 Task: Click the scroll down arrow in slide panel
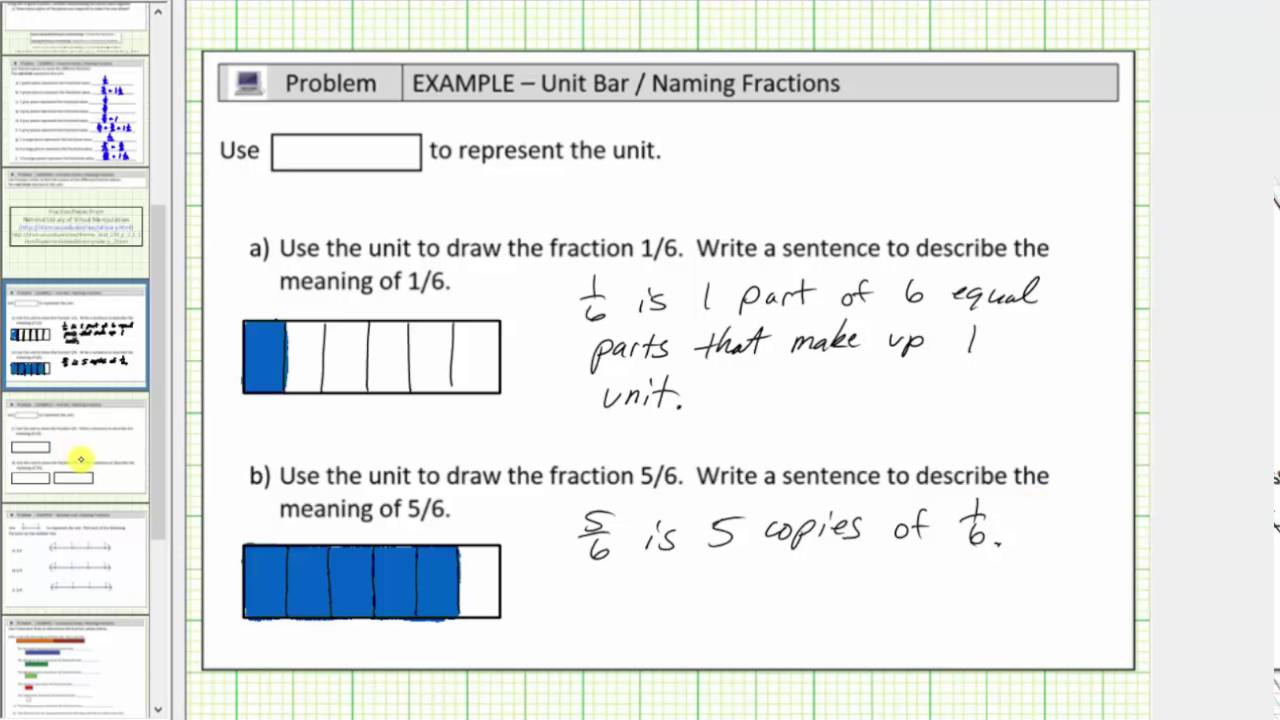click(158, 709)
